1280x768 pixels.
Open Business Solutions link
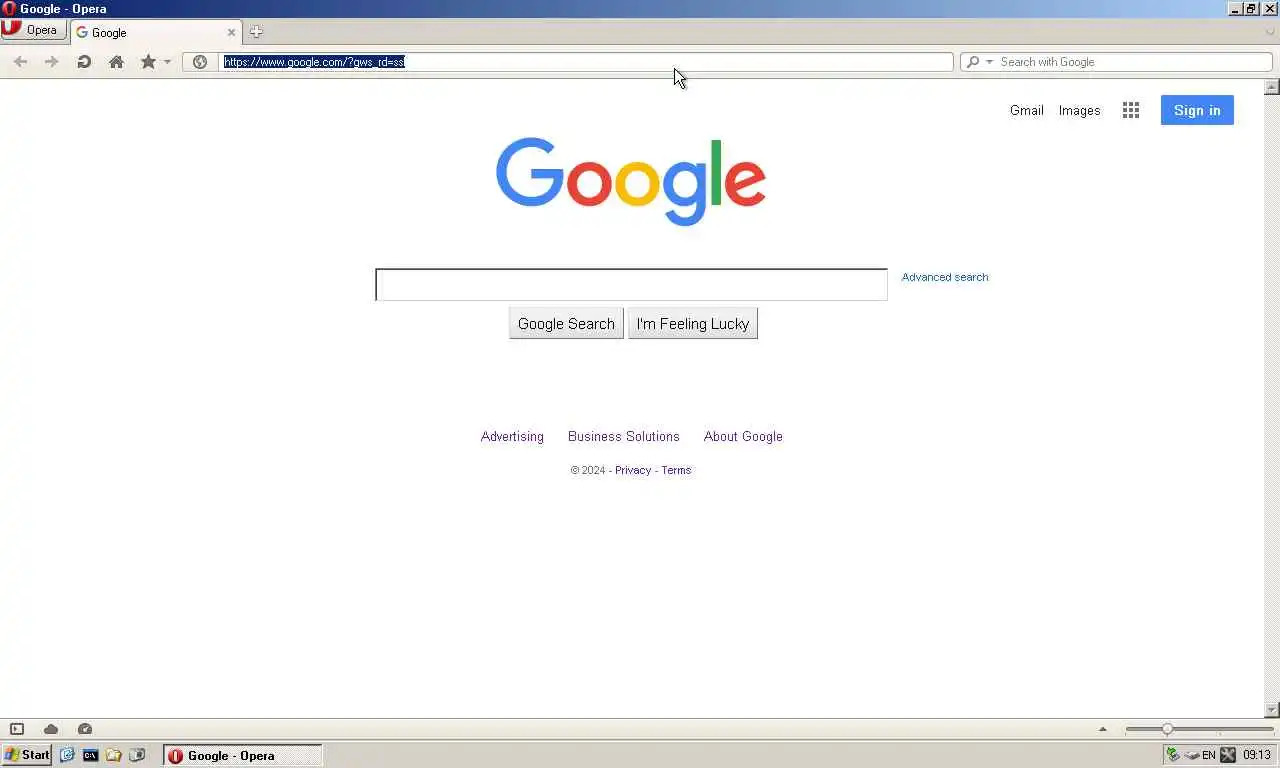tap(624, 437)
